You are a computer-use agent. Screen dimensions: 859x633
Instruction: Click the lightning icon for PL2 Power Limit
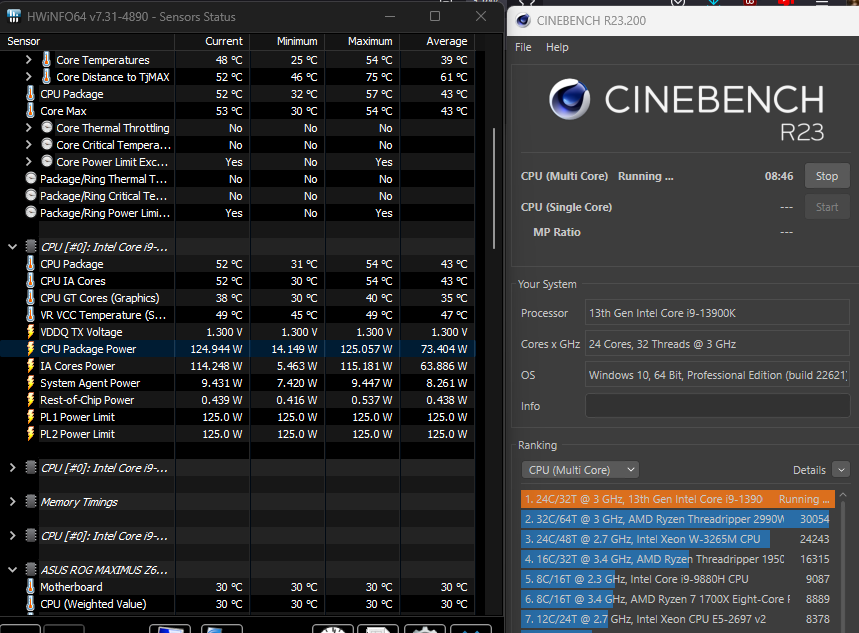31,433
